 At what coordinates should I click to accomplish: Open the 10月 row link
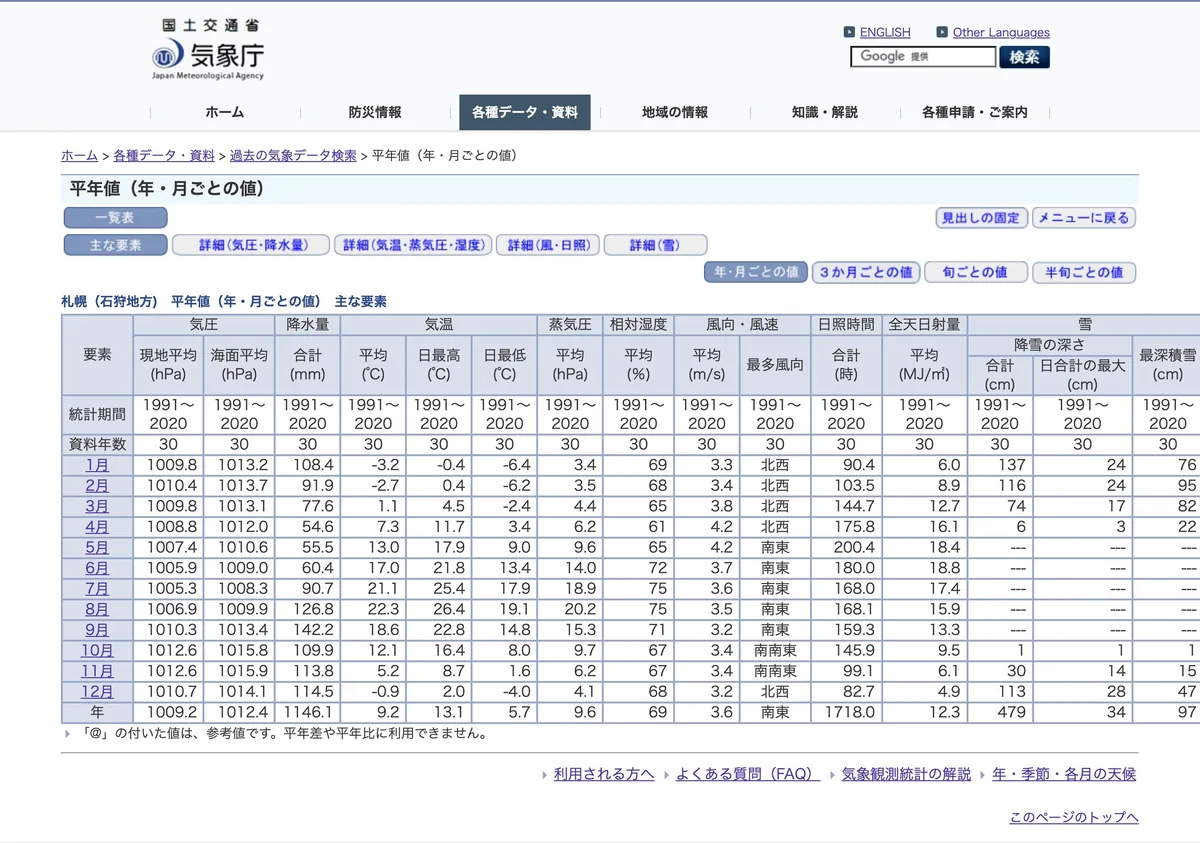click(x=97, y=651)
